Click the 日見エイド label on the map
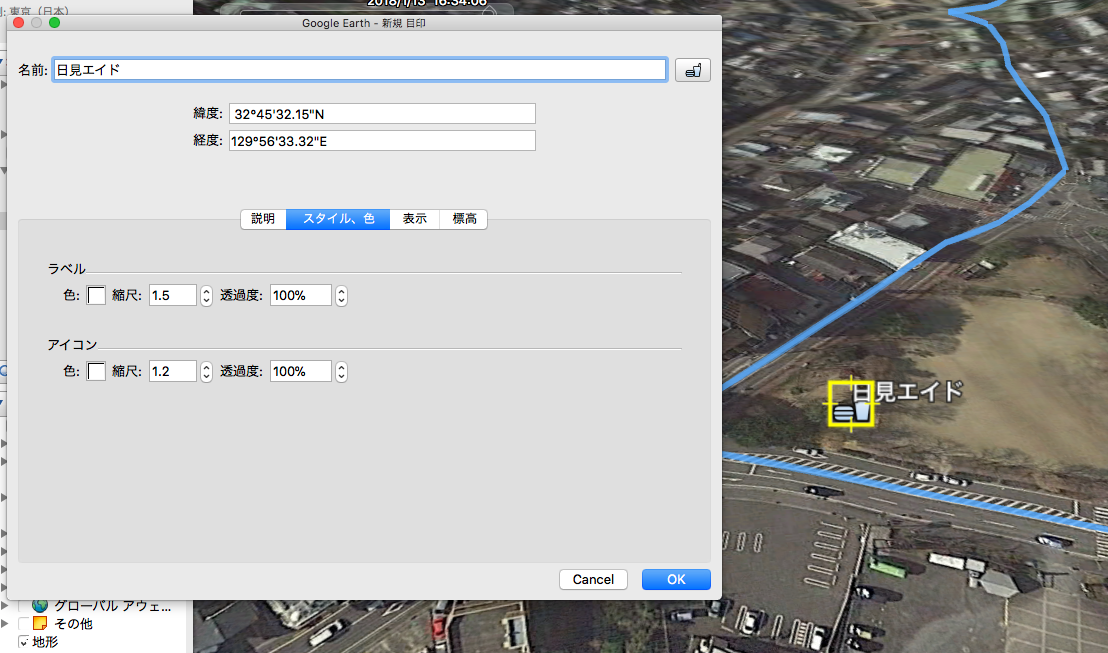The image size is (1108, 653). tap(909, 392)
